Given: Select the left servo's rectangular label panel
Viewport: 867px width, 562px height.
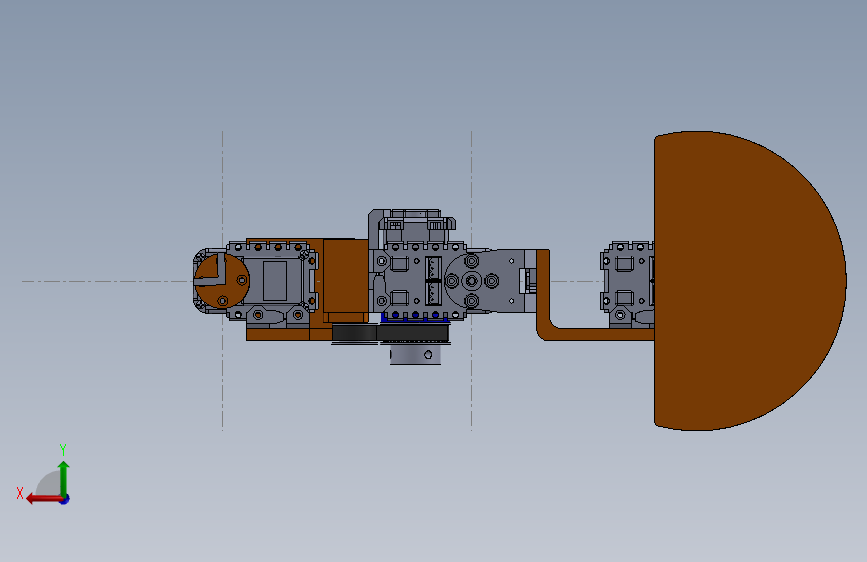Looking at the screenshot, I should (x=275, y=281).
